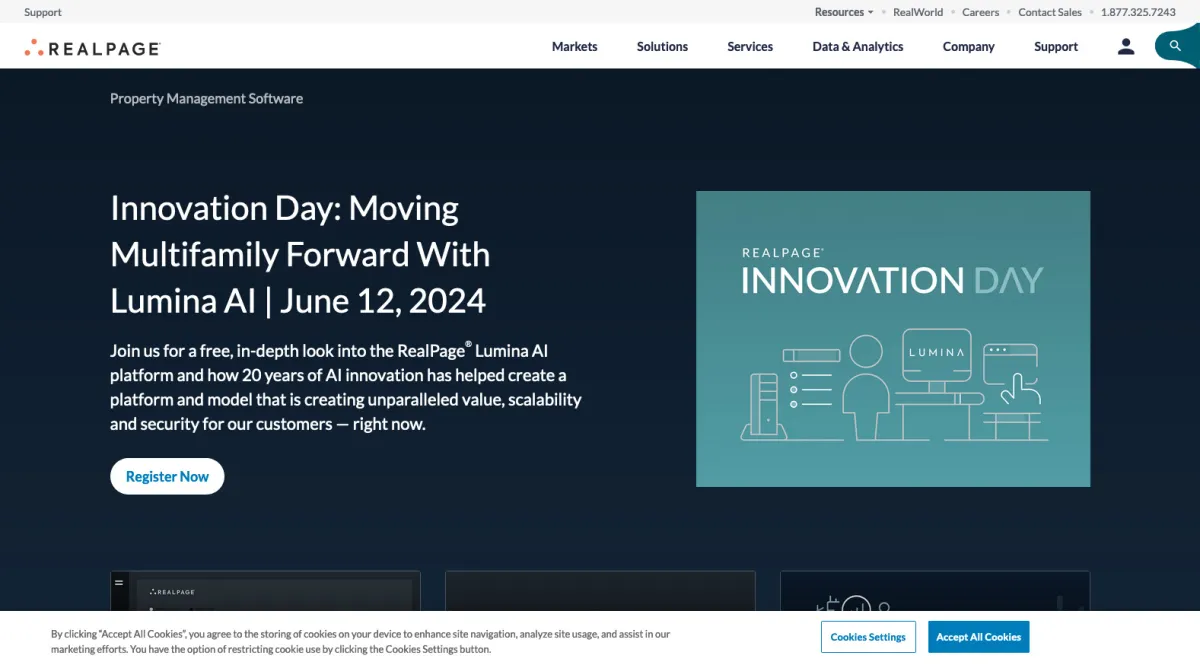This screenshot has width=1200, height=665.
Task: Open the Services menu
Action: pyautogui.click(x=750, y=47)
